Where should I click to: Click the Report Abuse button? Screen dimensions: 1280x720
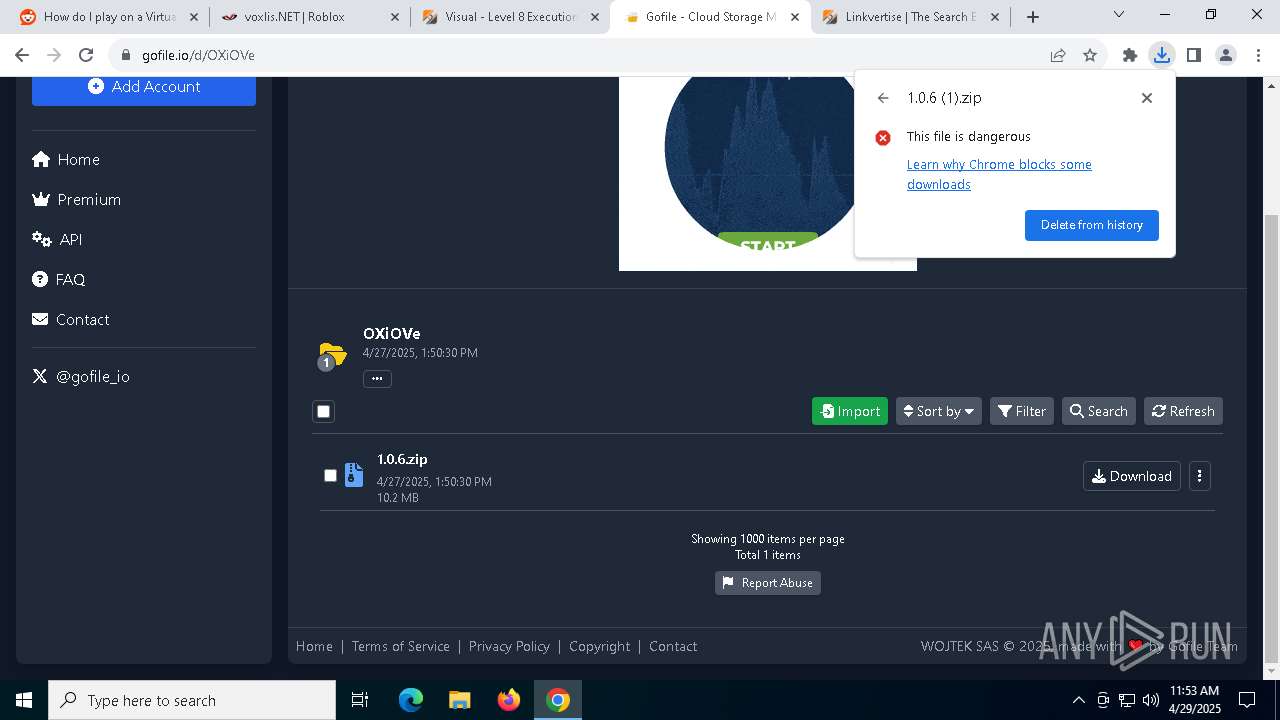(768, 583)
